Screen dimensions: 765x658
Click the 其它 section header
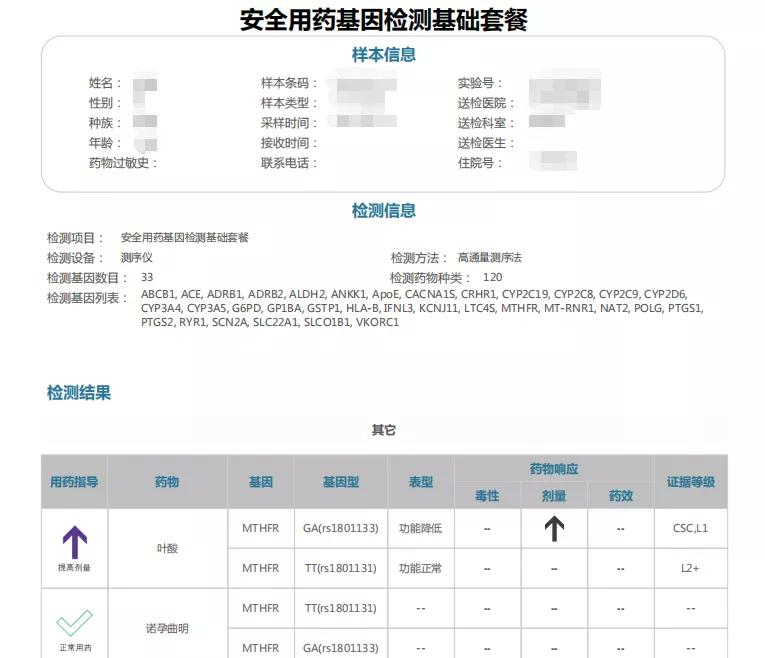383,430
